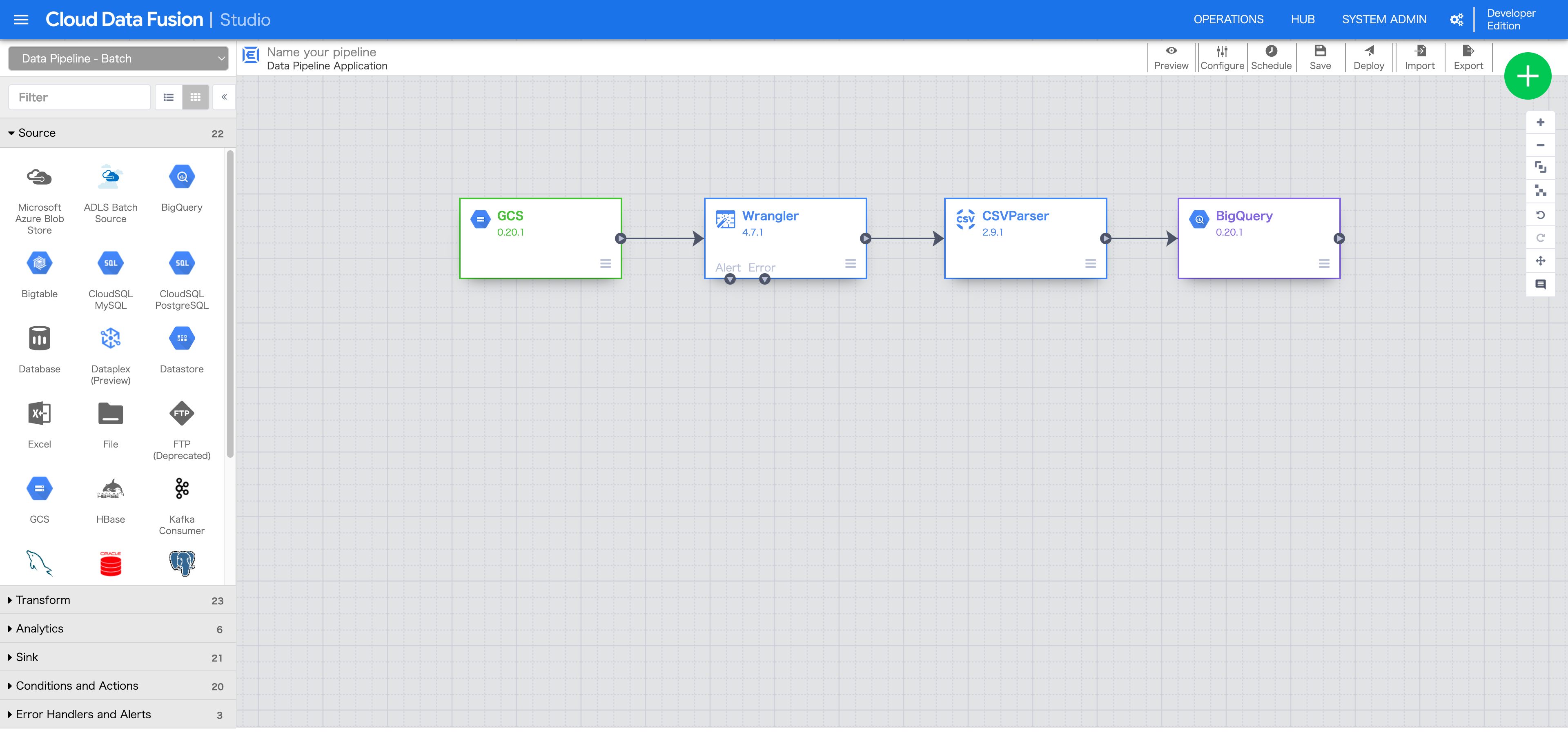
Task: Expand the Transform plugin section
Action: pos(118,600)
